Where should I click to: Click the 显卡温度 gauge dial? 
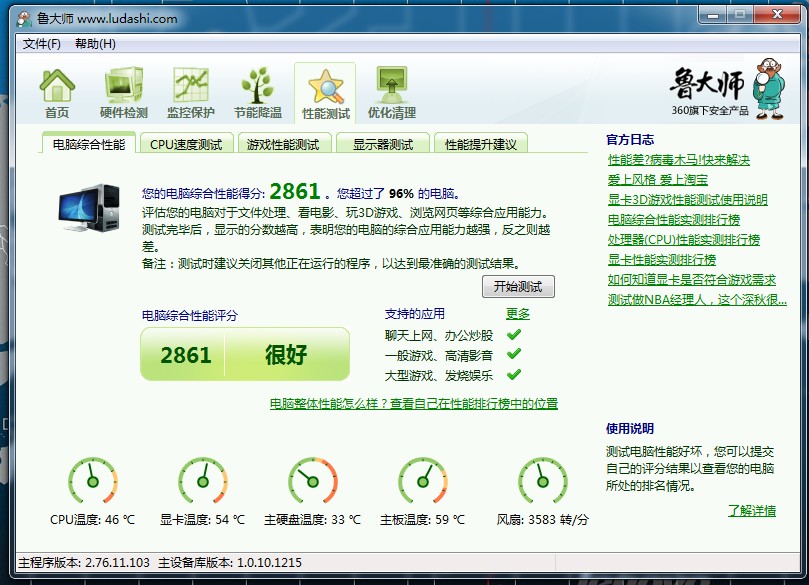tap(203, 480)
